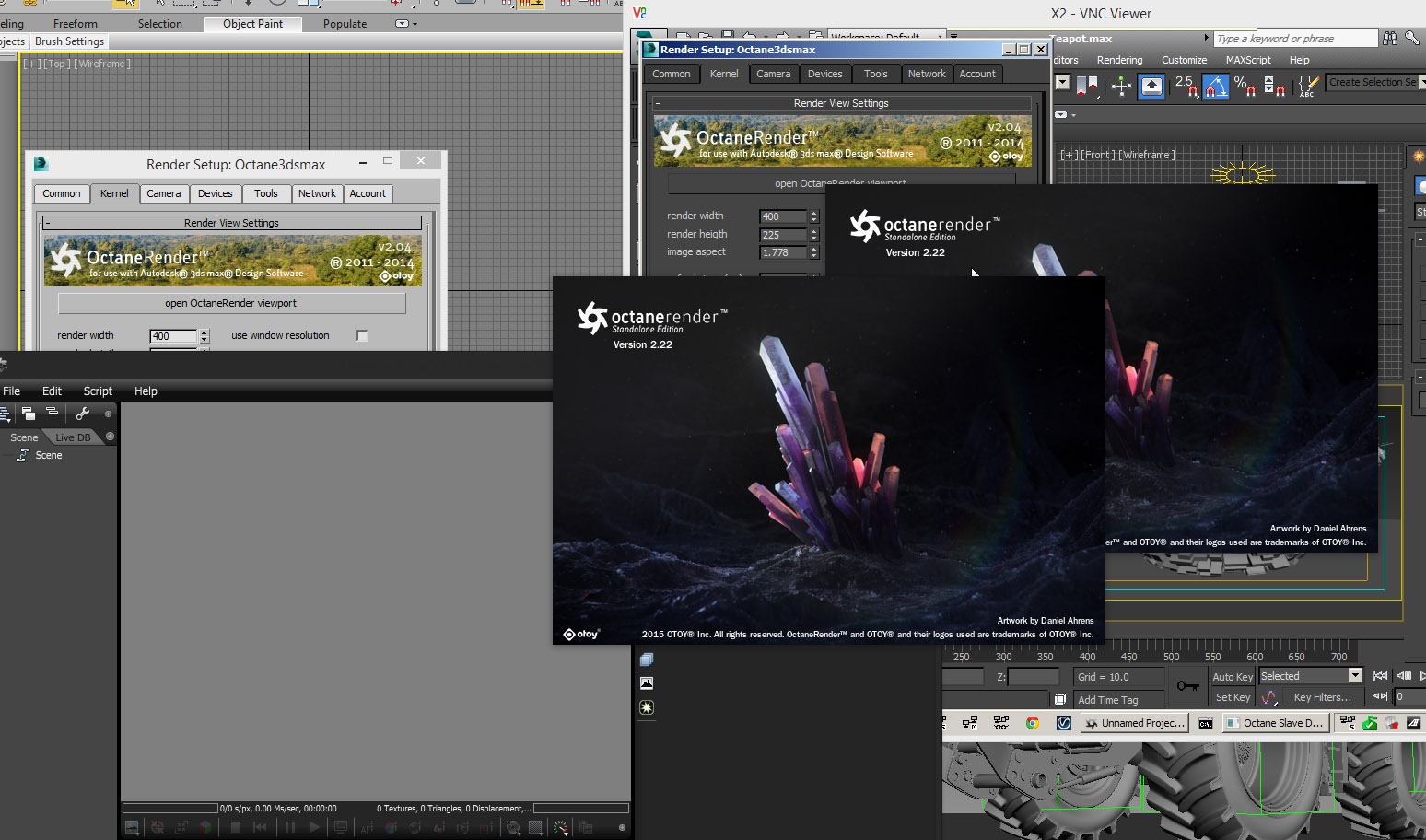The height and width of the screenshot is (840, 1426).
Task: Adjust the render width spinner in VNC window
Action: (813, 216)
